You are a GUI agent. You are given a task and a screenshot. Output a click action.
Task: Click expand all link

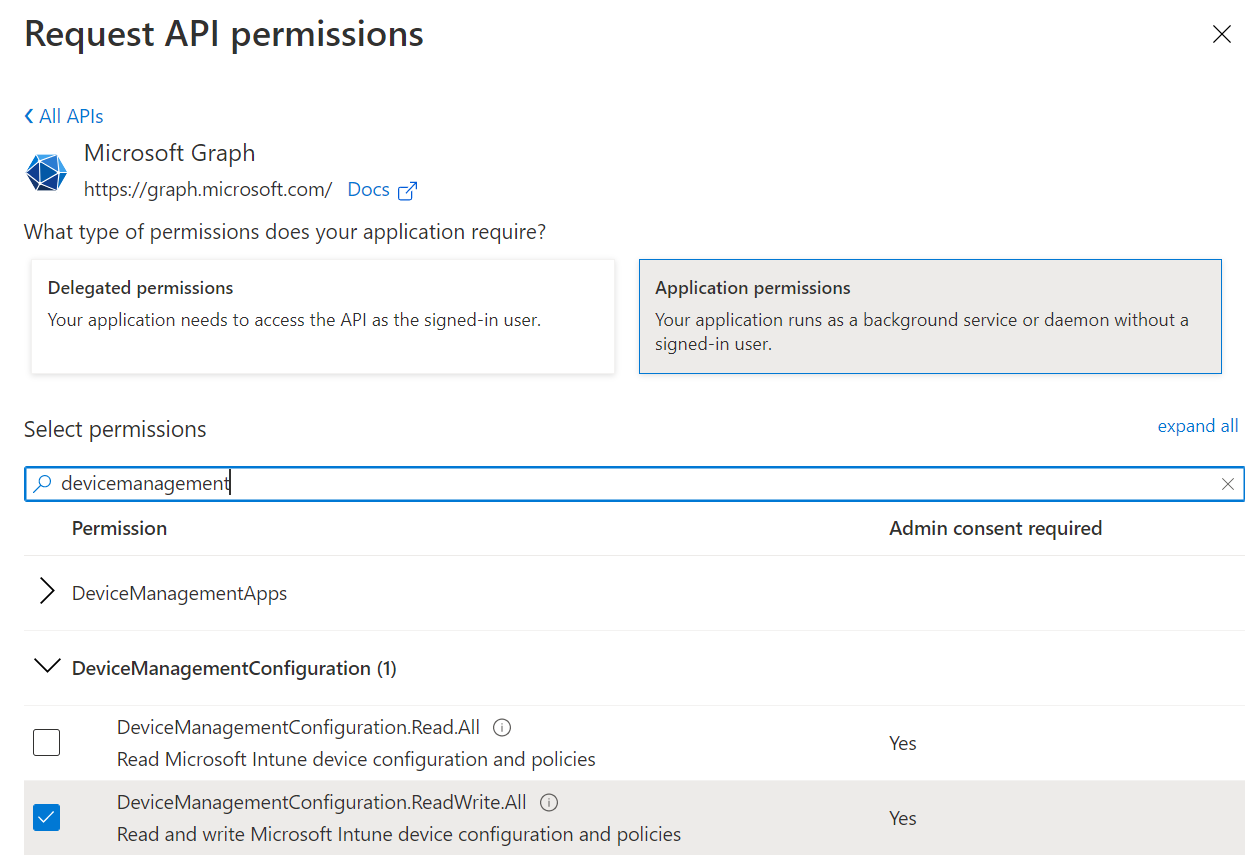tap(1198, 426)
